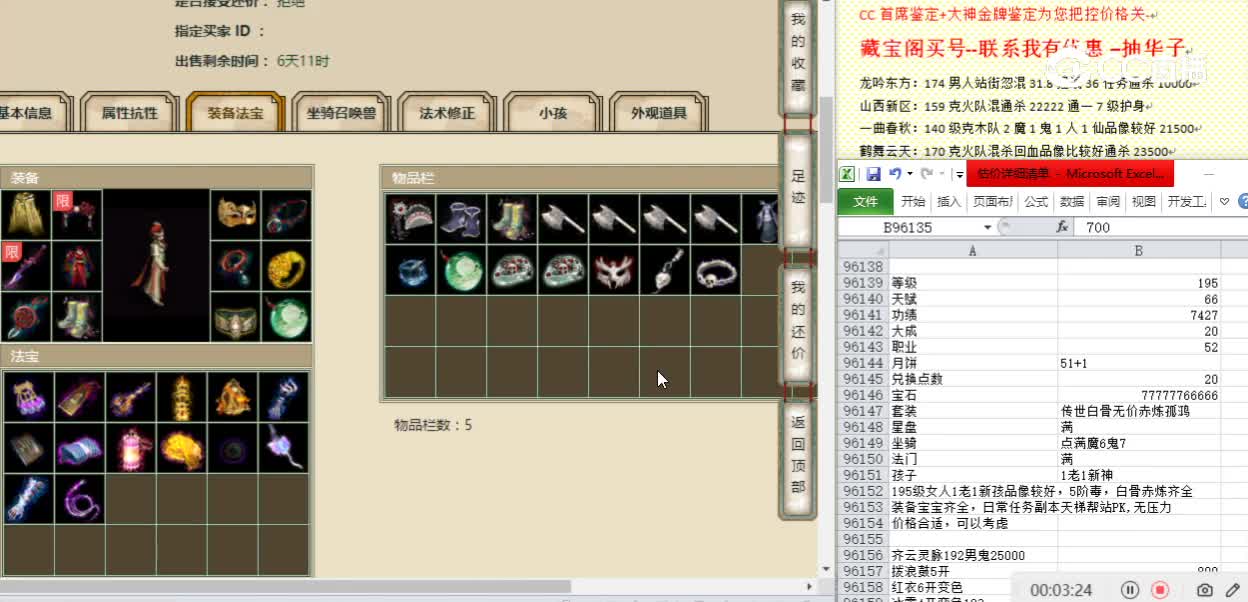Image resolution: width=1248 pixels, height=602 pixels.
Task: Select the pink lantern magic treasure
Action: (x=130, y=447)
